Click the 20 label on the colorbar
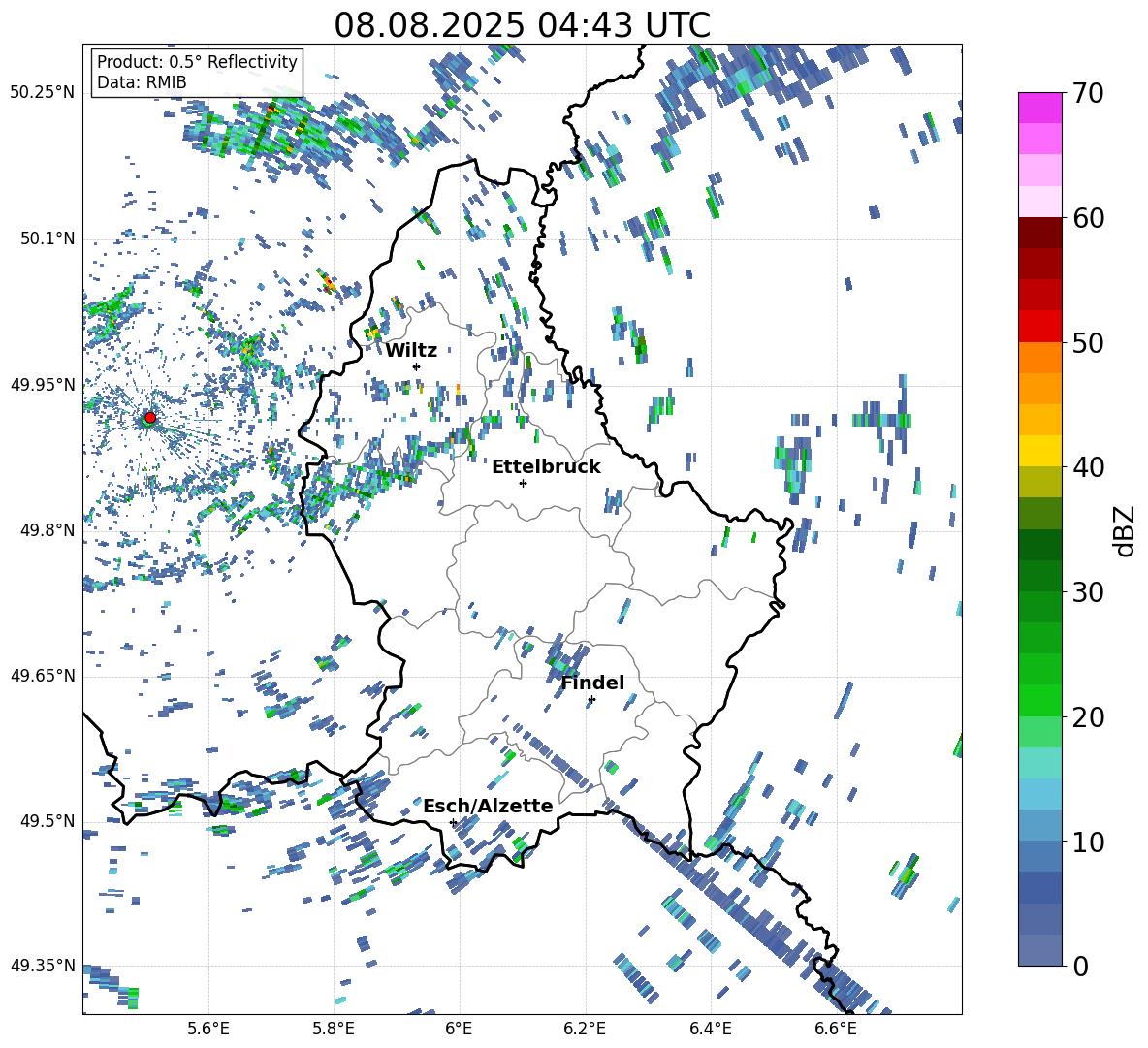Screen dimensions: 1148x1048 click(x=1087, y=717)
